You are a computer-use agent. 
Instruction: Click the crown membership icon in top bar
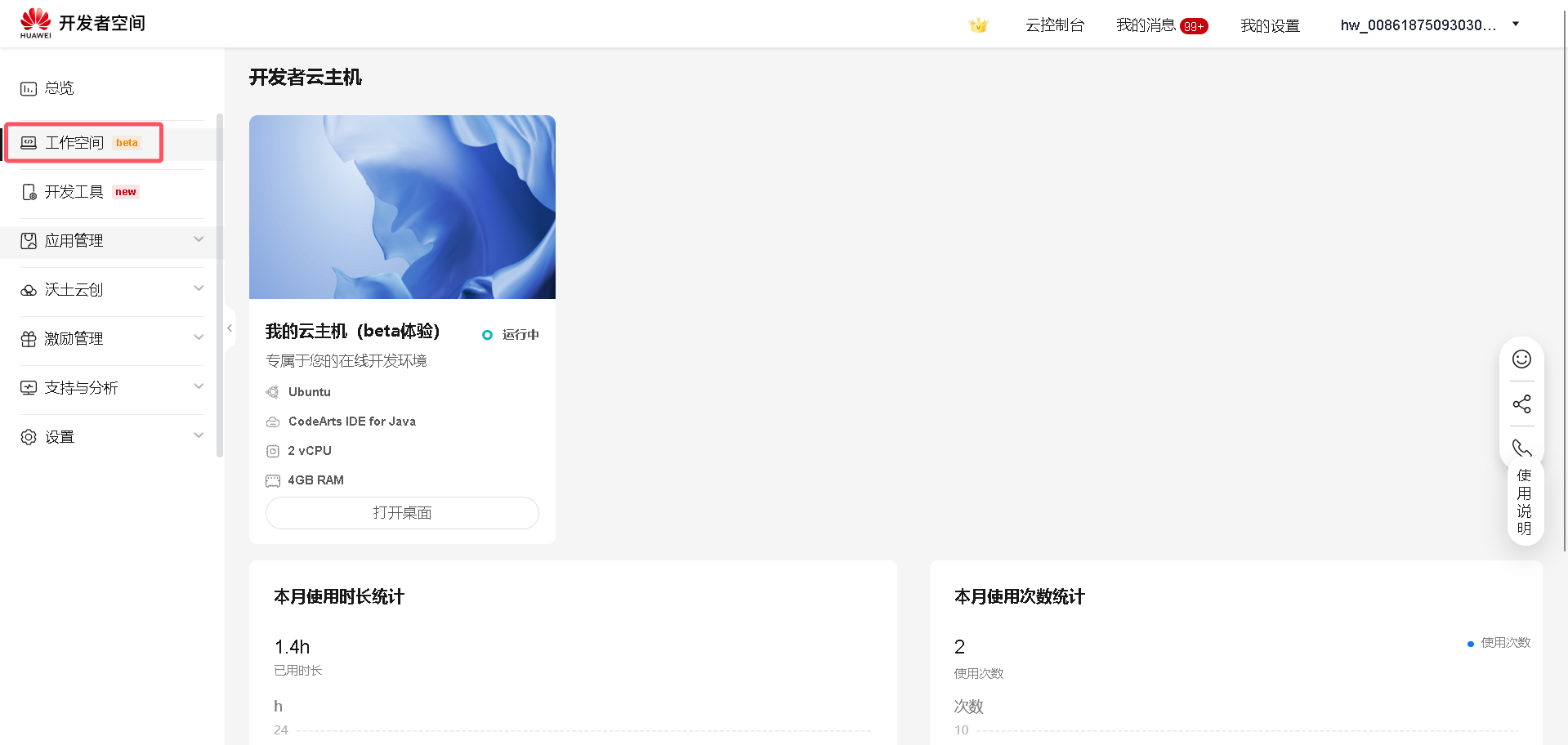978,25
